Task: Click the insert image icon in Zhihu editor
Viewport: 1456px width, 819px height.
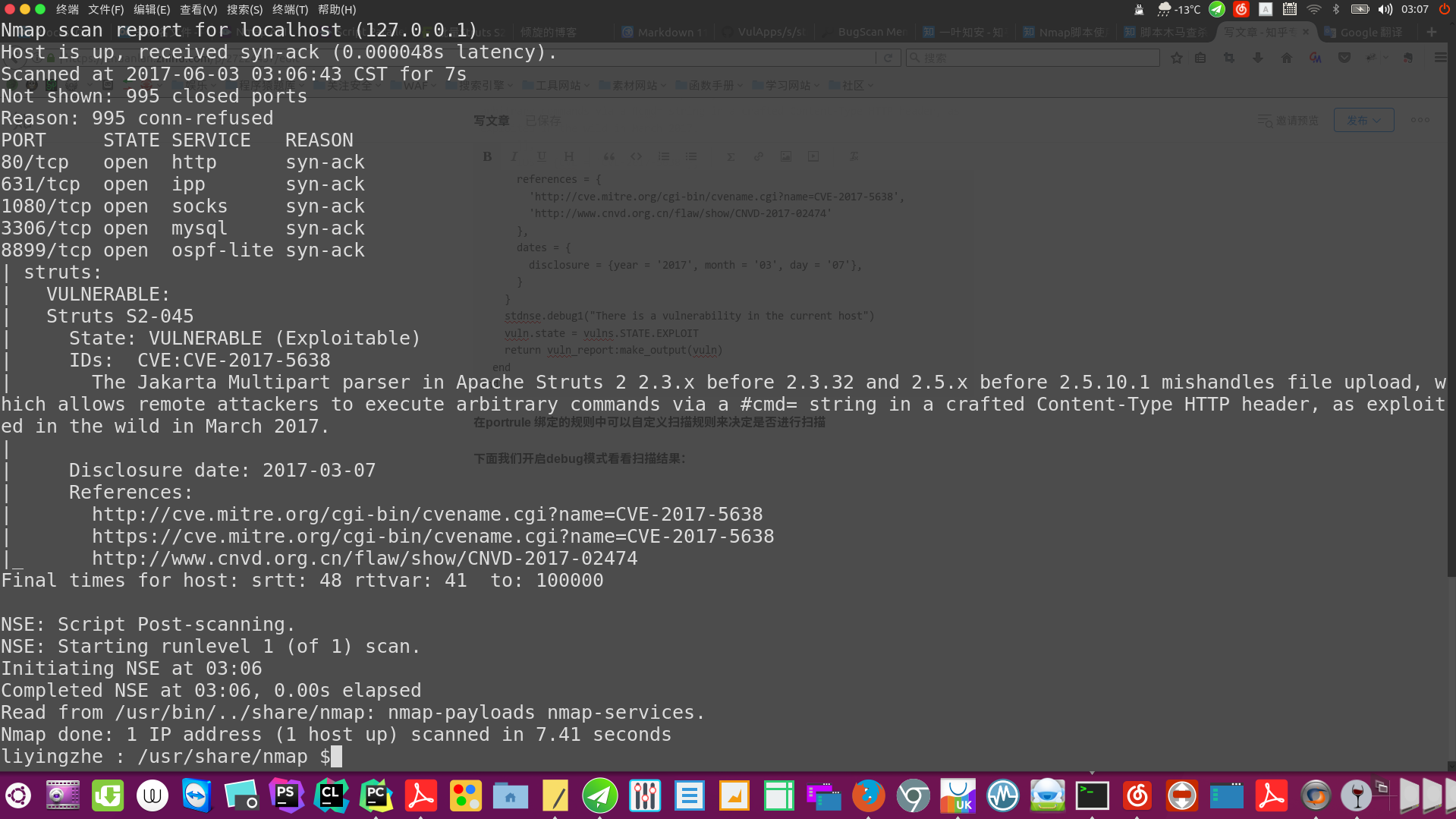Action: (786, 156)
